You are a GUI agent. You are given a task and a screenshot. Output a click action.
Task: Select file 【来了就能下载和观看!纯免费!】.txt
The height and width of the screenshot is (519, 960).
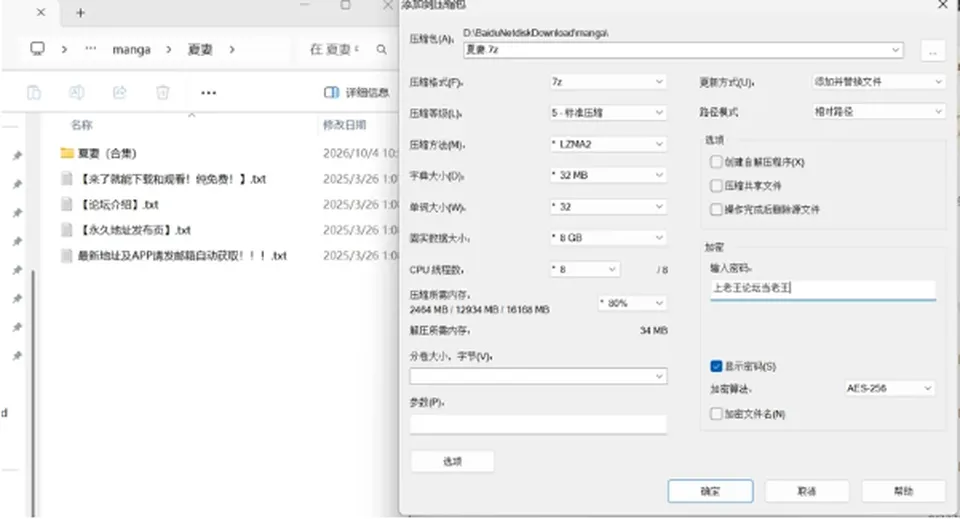172,179
